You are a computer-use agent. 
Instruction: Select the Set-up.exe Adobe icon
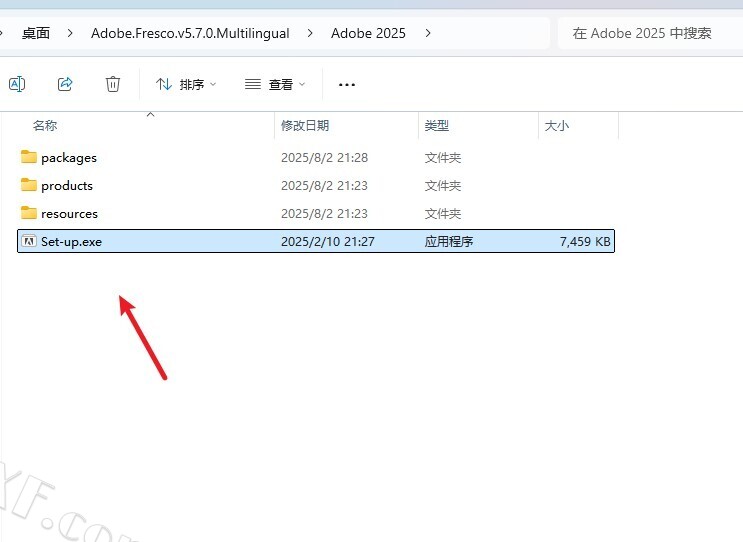pos(29,241)
